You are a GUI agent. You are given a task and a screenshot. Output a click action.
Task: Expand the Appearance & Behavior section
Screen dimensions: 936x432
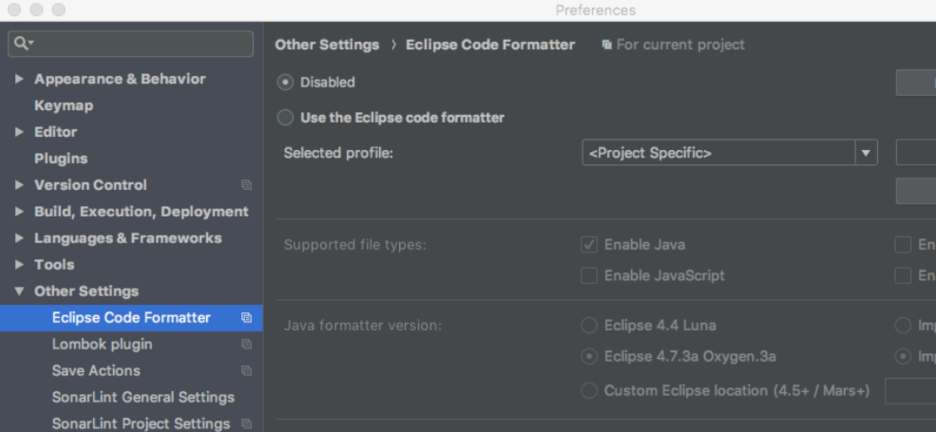point(19,79)
